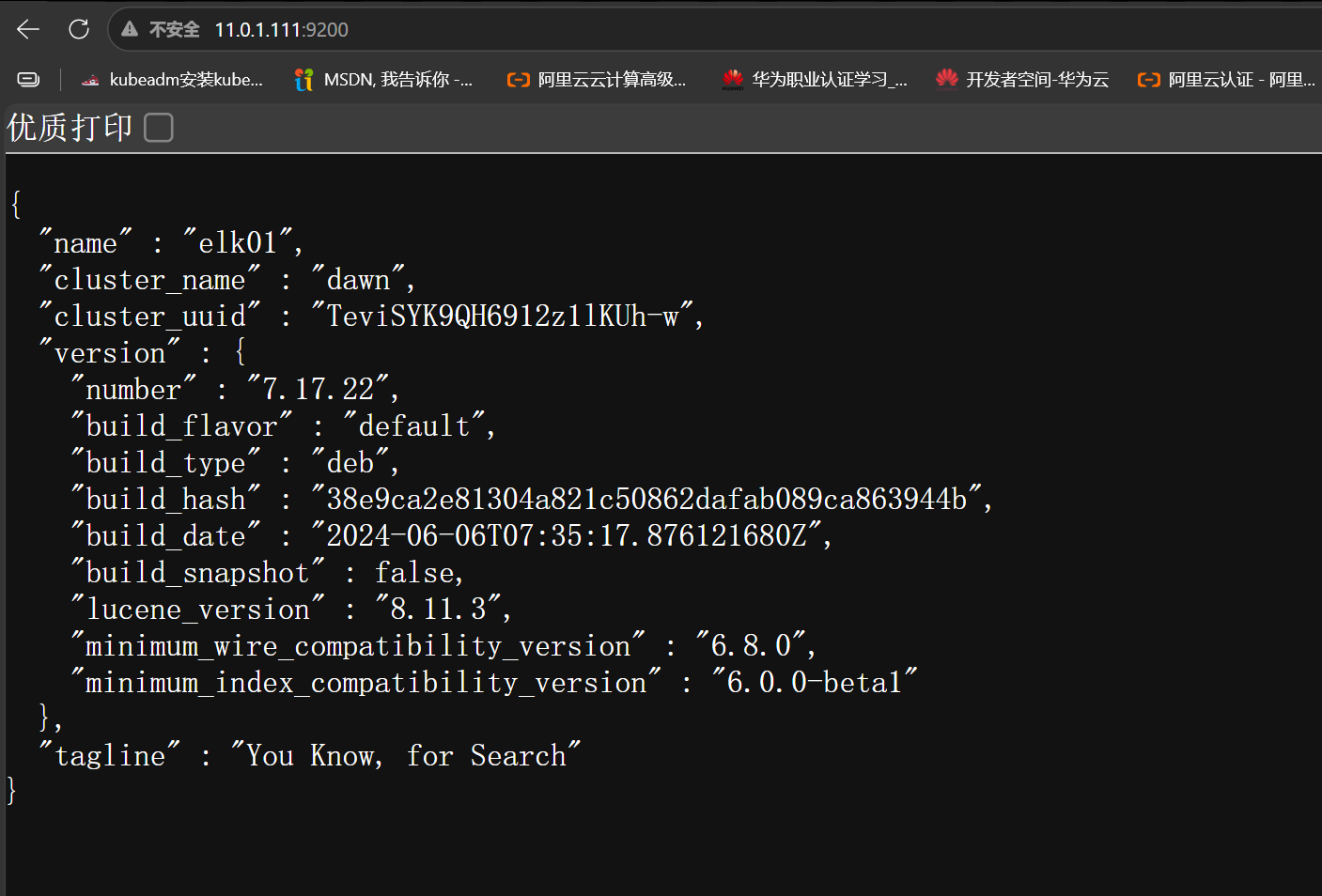Click the not-secure warning icon
The height and width of the screenshot is (896, 1322).
130,29
